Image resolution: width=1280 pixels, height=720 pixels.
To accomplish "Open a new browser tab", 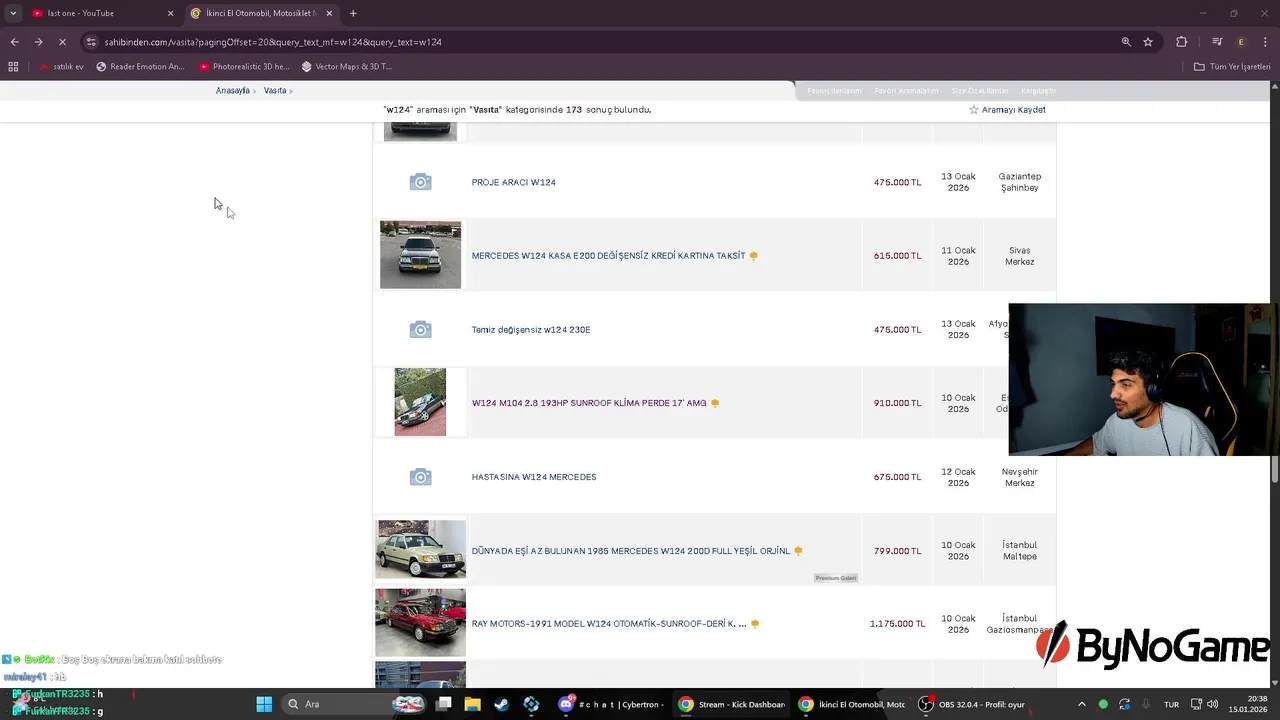I will 353,13.
